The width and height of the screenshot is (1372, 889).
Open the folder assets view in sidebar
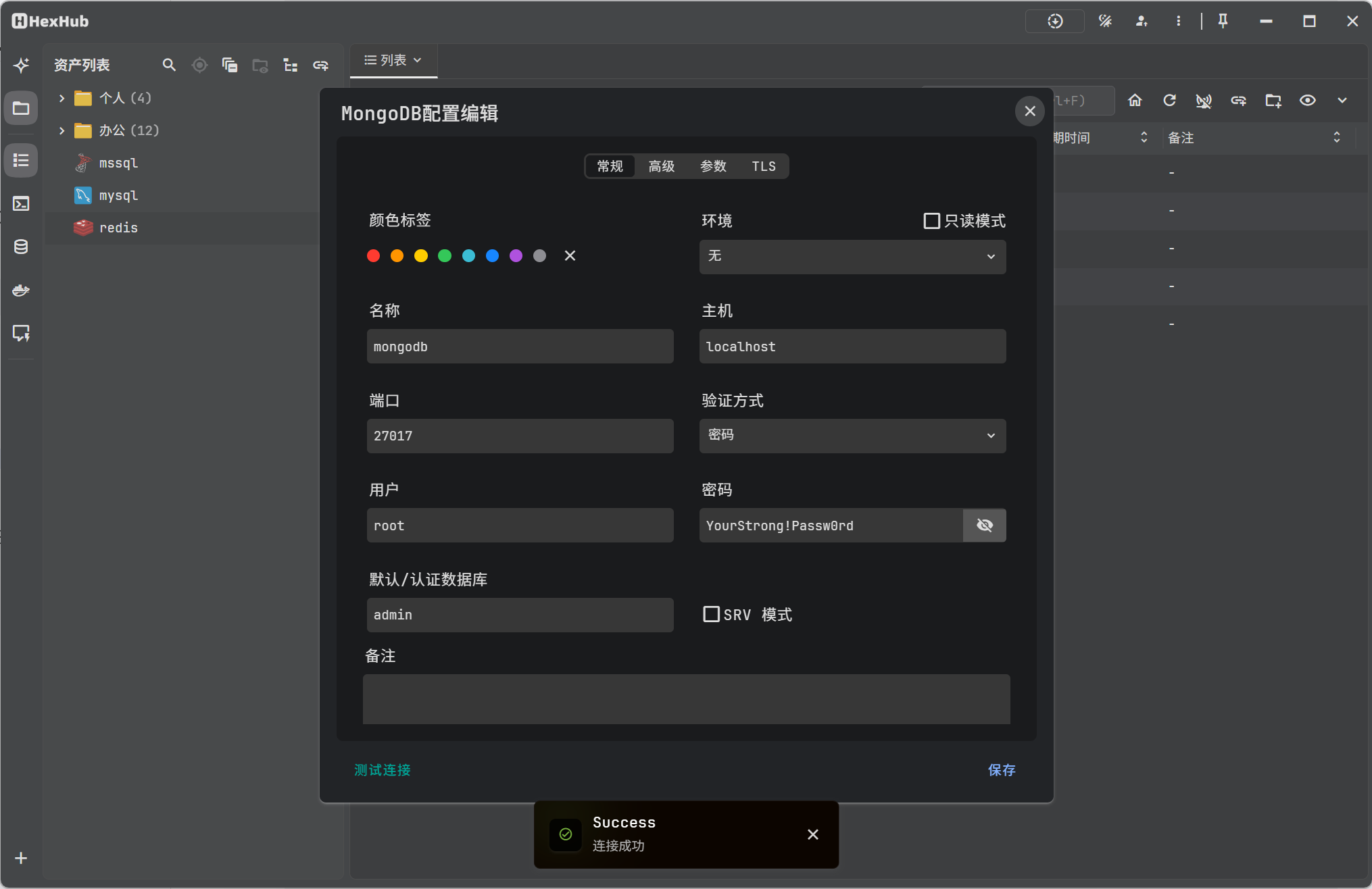tap(21, 108)
